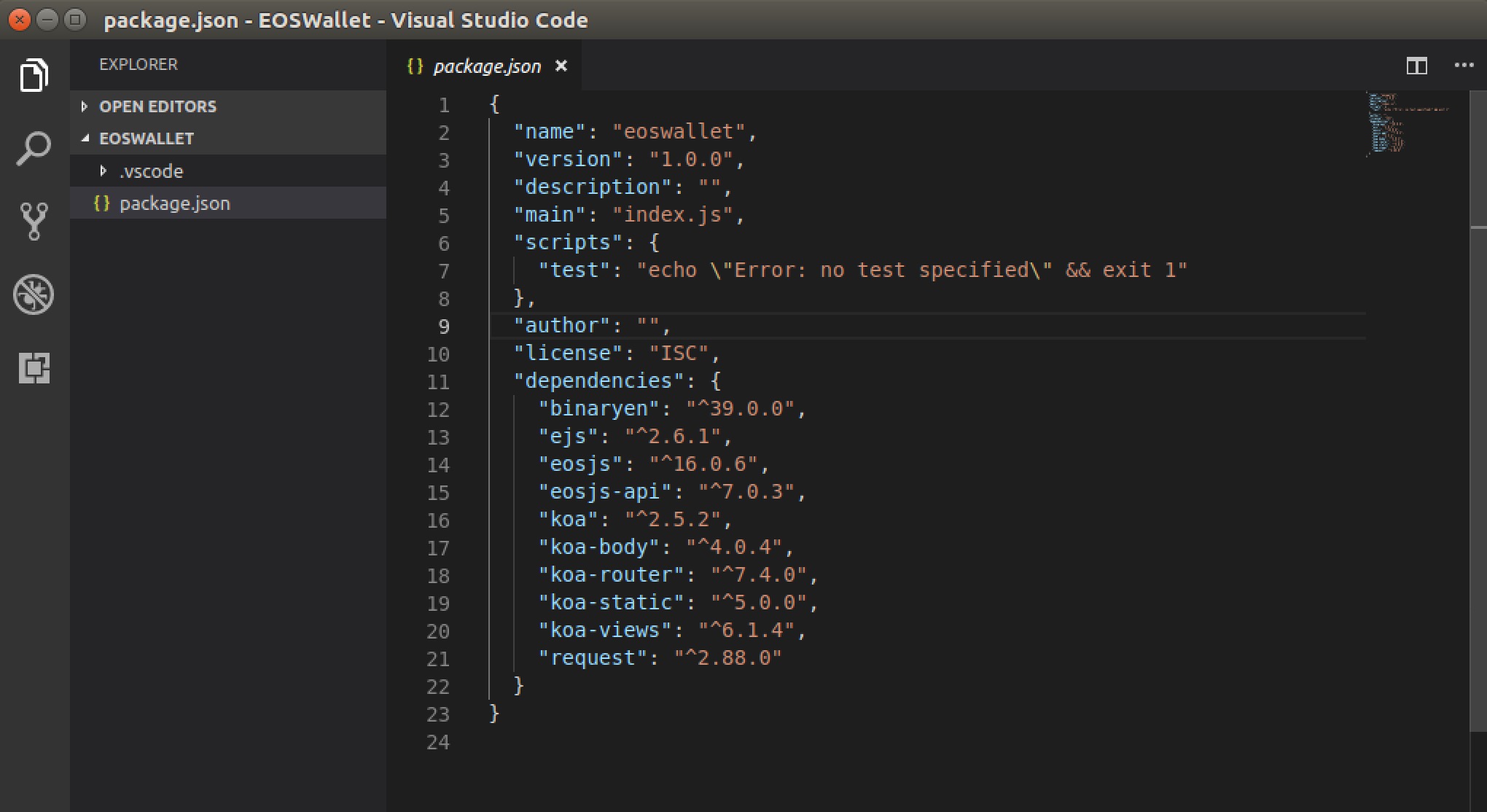Click the "koa-static" dependency name
The height and width of the screenshot is (812, 1487).
coord(611,603)
